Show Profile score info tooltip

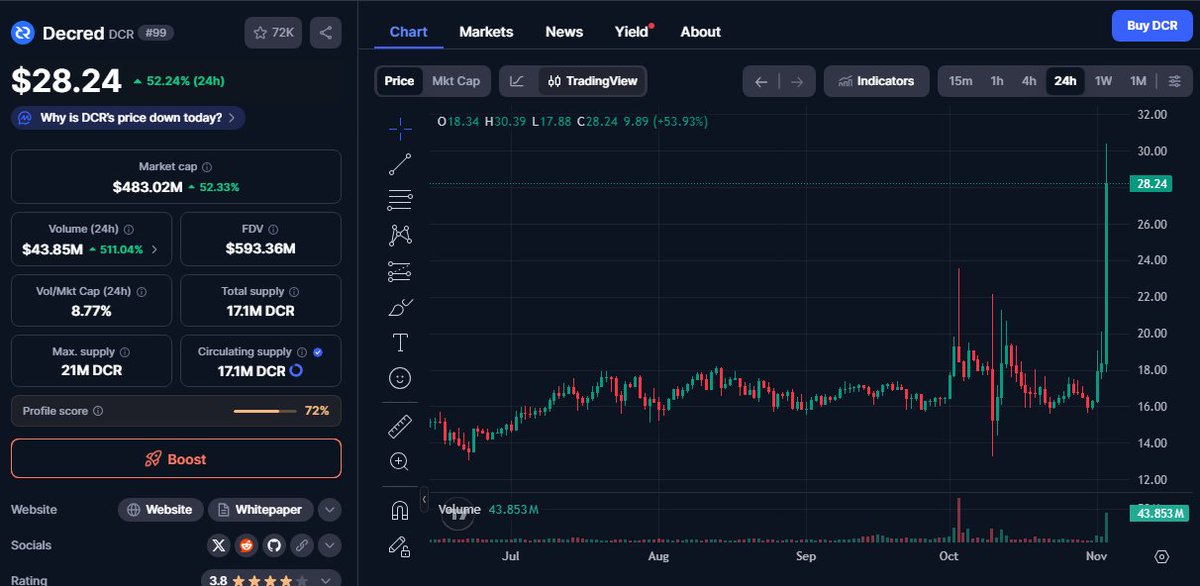[98, 411]
